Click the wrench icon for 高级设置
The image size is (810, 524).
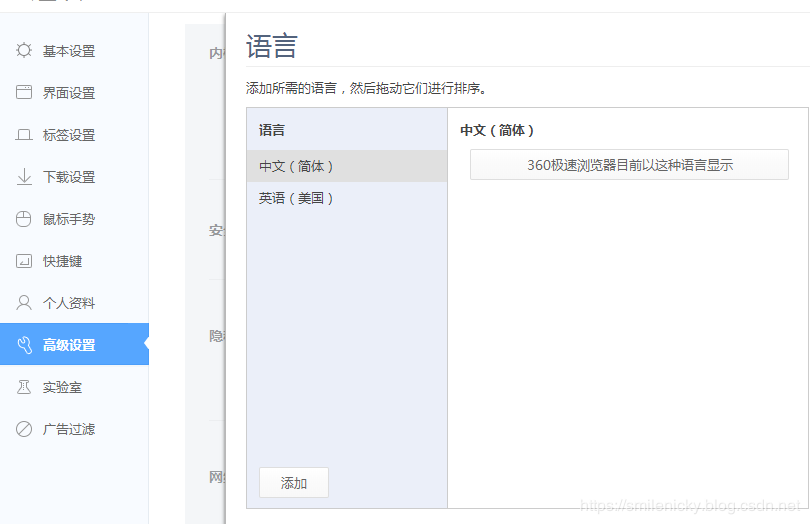coord(24,344)
